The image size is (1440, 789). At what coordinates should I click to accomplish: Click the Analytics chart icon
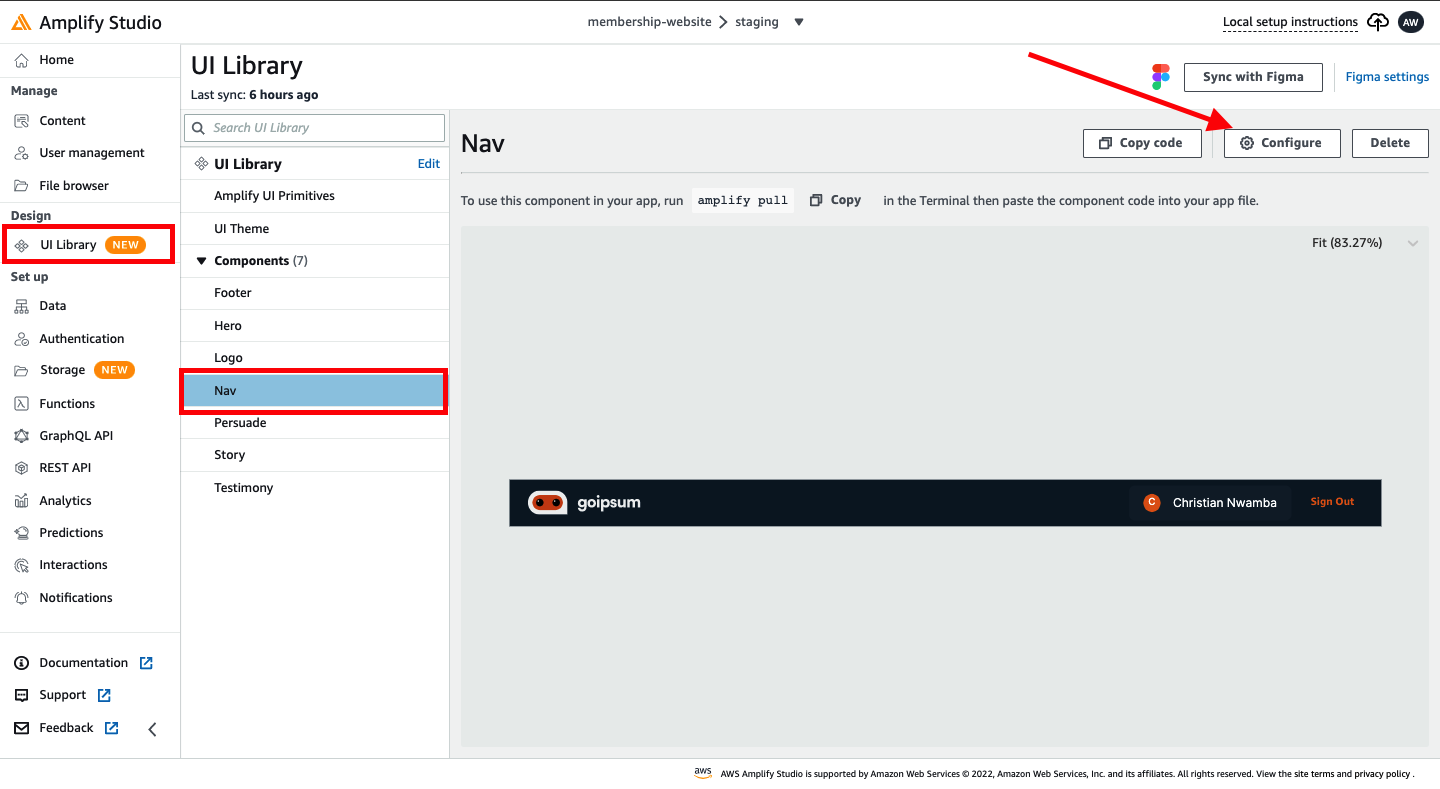click(21, 501)
